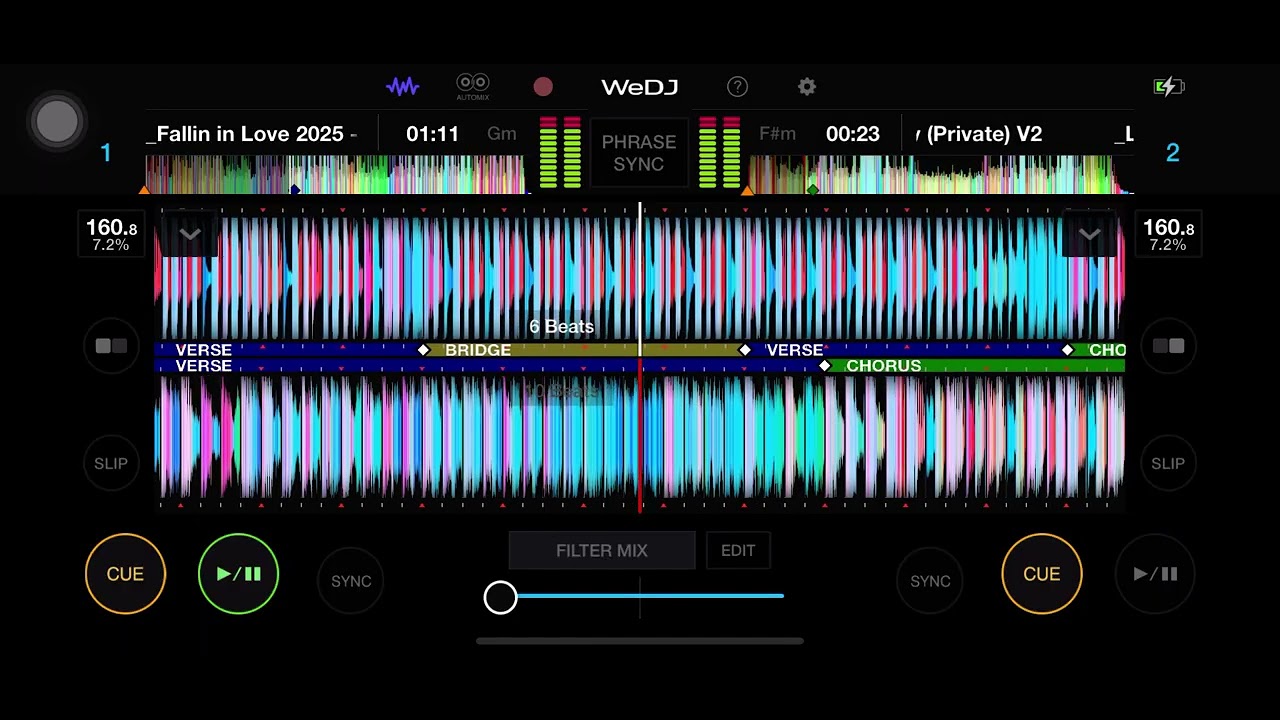Click the filter mix crossfader handle
Screen dimensions: 1280x720
[x=501, y=597]
